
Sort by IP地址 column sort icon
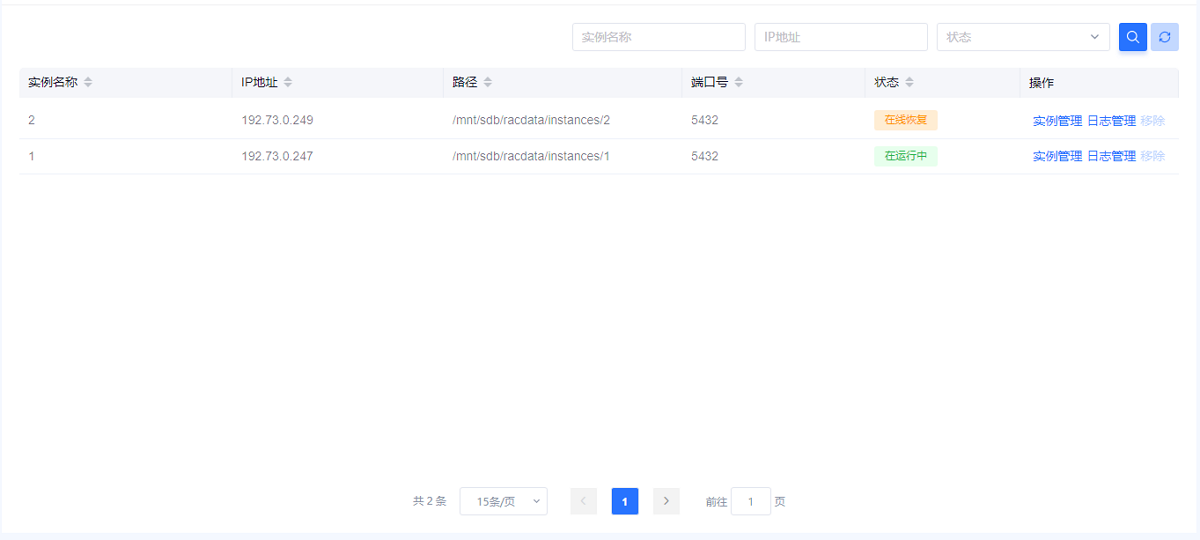[x=288, y=82]
